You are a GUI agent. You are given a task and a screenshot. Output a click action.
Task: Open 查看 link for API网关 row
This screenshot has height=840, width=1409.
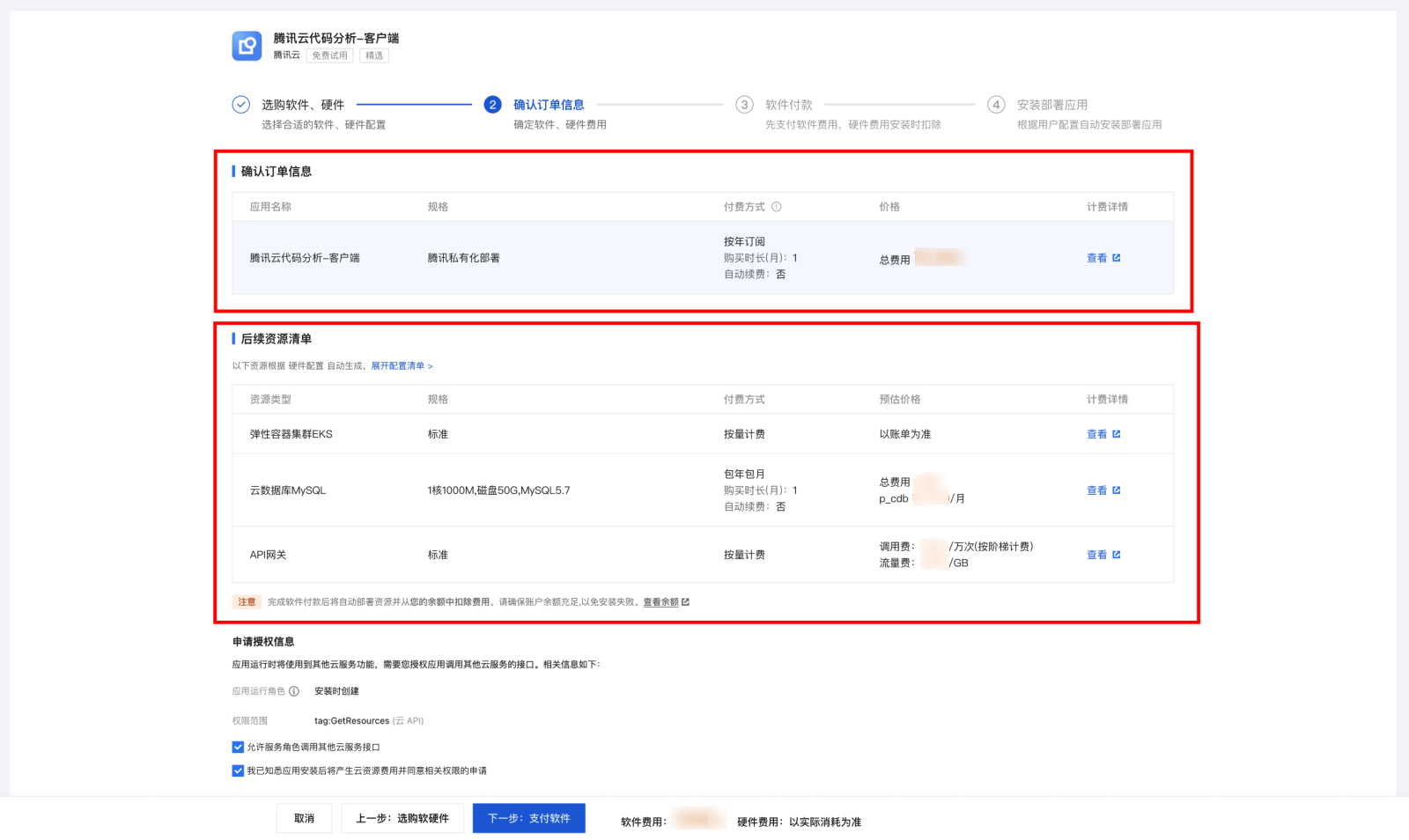pos(1103,555)
